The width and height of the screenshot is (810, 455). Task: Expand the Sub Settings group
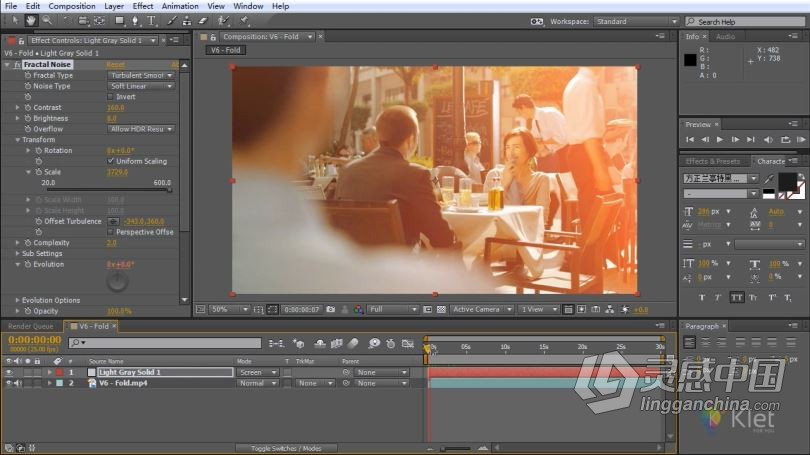point(18,254)
